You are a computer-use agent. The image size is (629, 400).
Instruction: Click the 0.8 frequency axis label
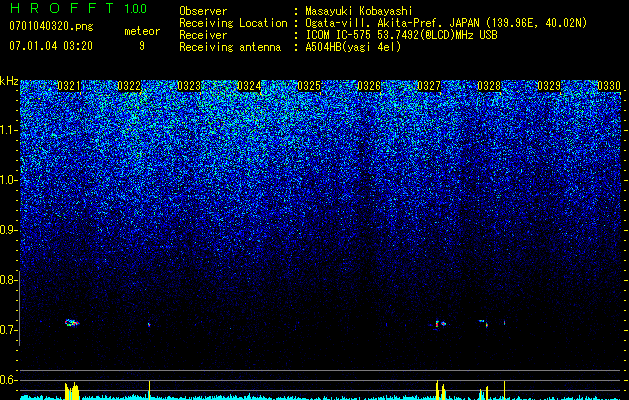(8, 280)
